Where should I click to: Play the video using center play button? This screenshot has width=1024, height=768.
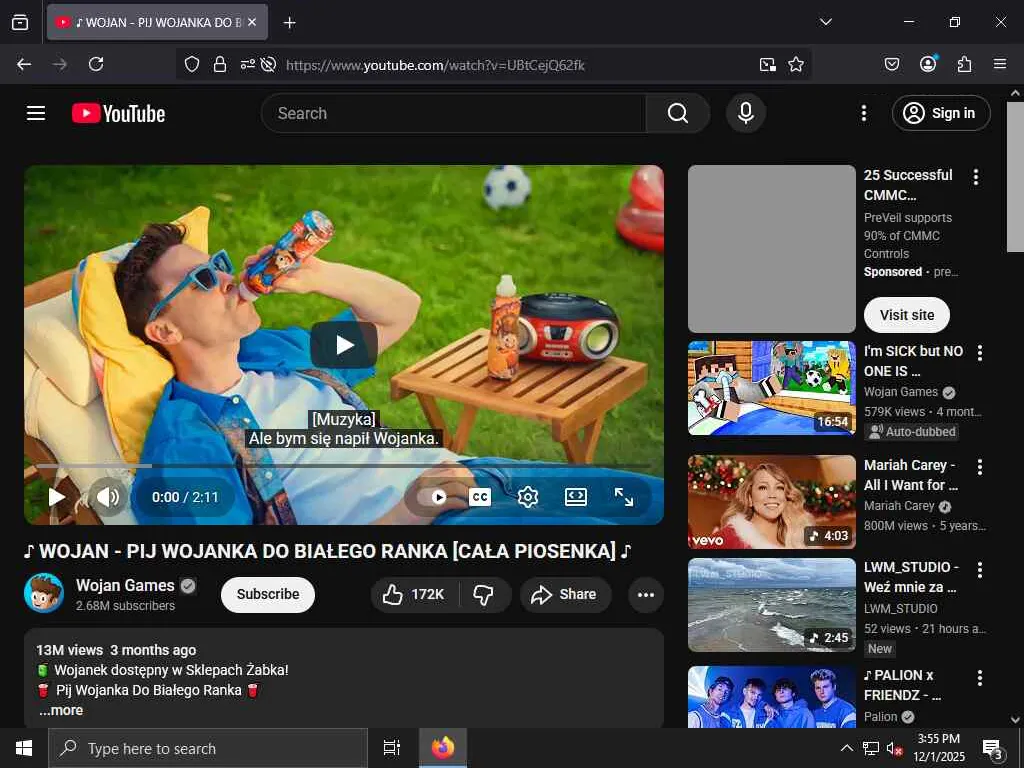344,345
